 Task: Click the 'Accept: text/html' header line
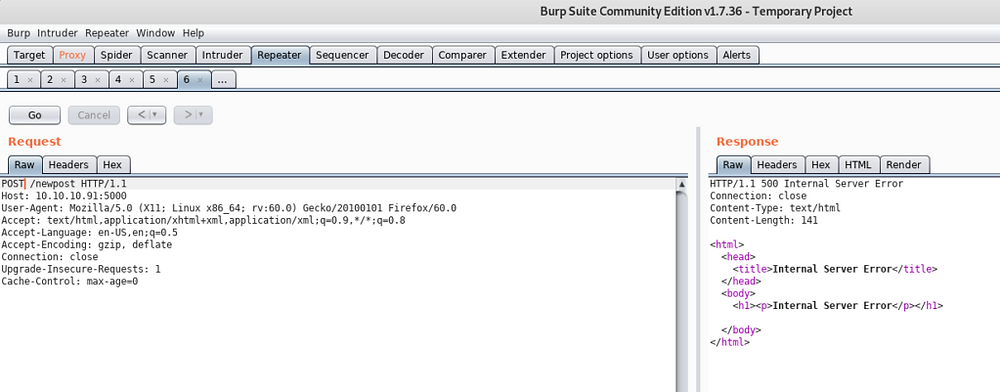(x=203, y=221)
